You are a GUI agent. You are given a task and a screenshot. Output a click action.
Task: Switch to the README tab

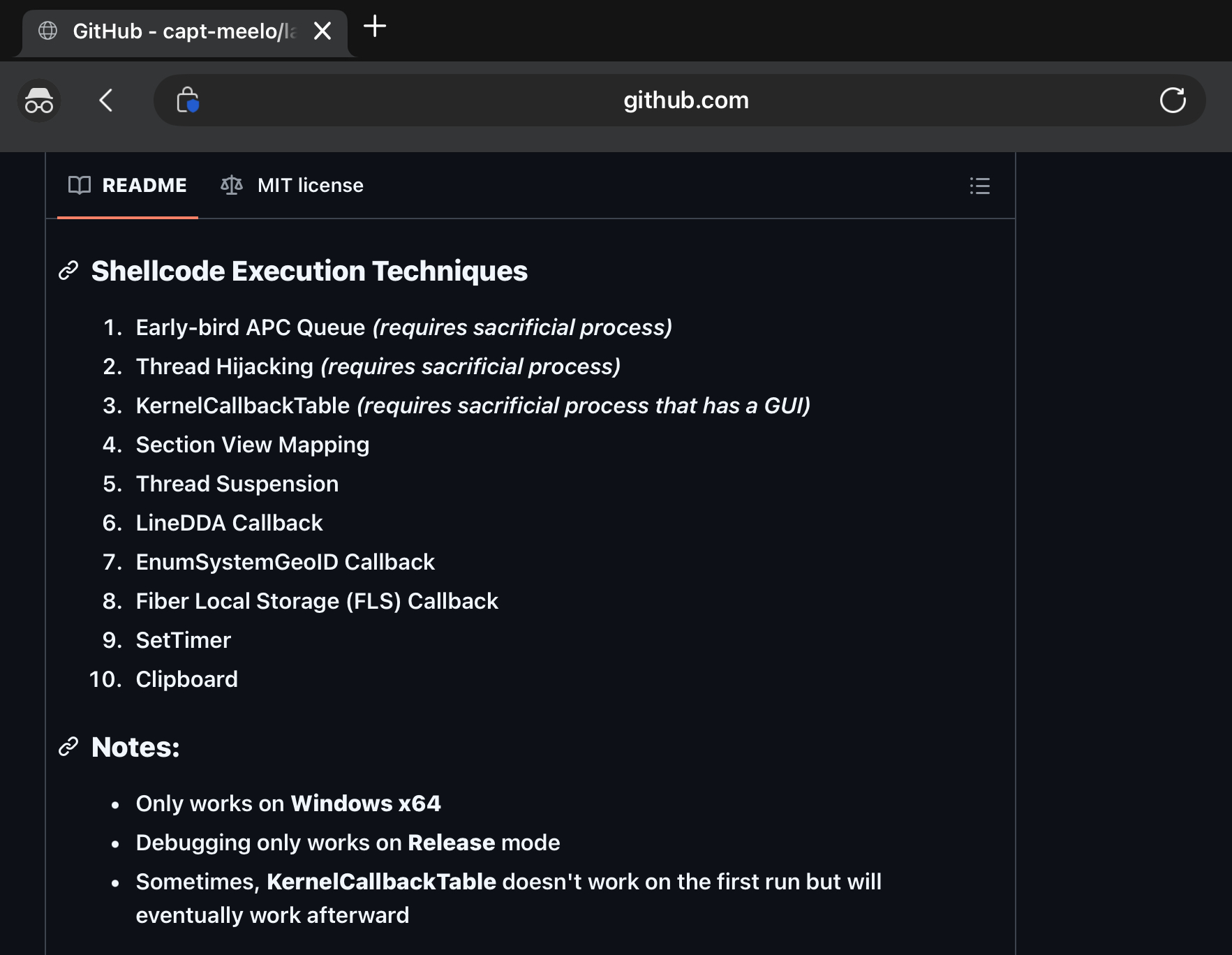tap(128, 186)
